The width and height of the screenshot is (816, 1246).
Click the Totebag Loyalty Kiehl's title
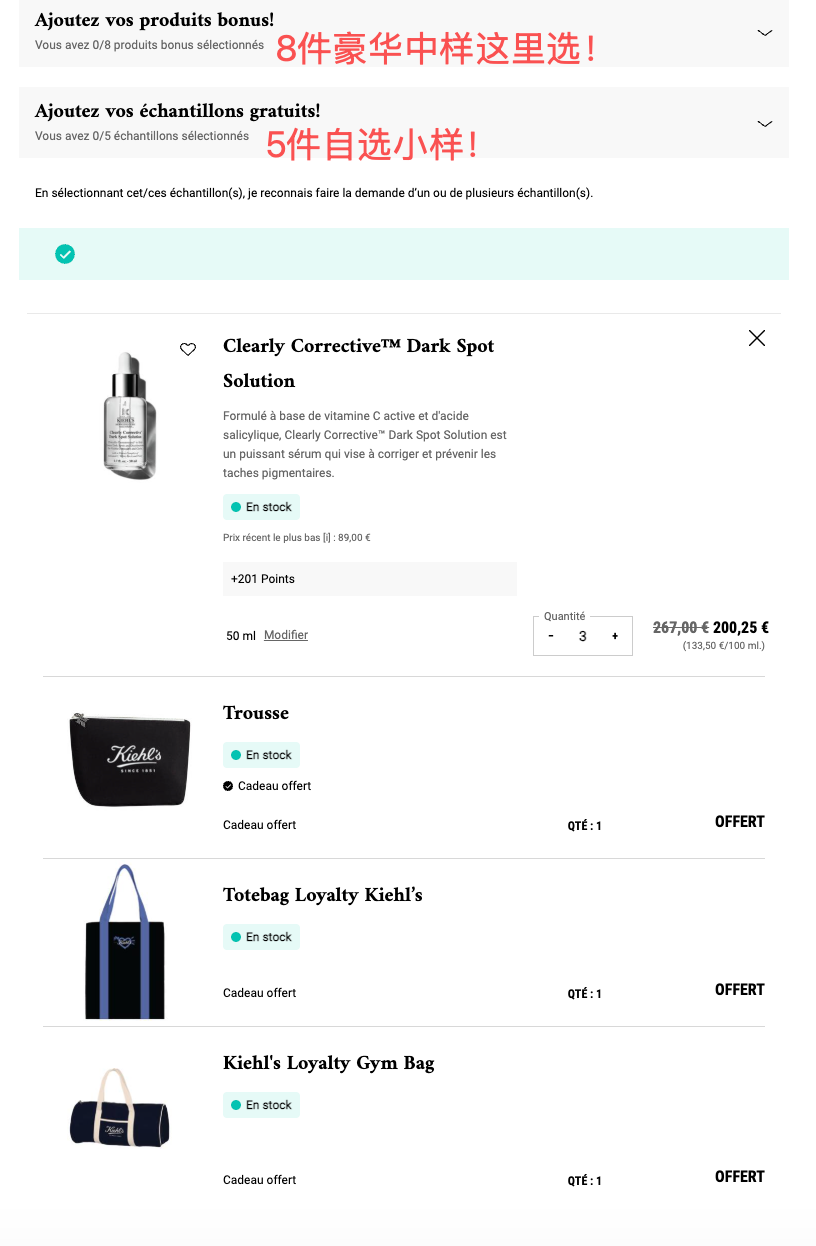pos(322,895)
